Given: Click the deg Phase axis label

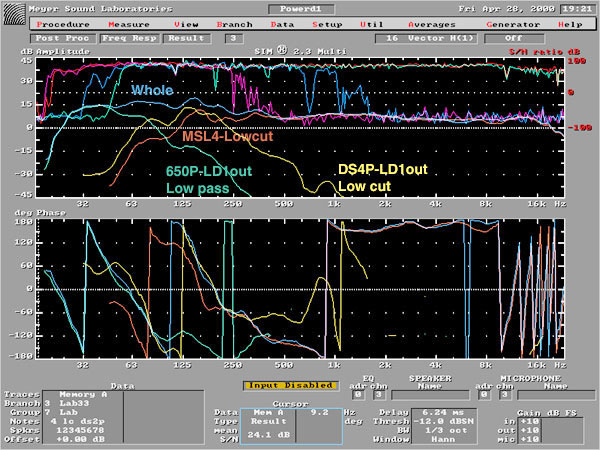Looking at the screenshot, I should pos(40,212).
